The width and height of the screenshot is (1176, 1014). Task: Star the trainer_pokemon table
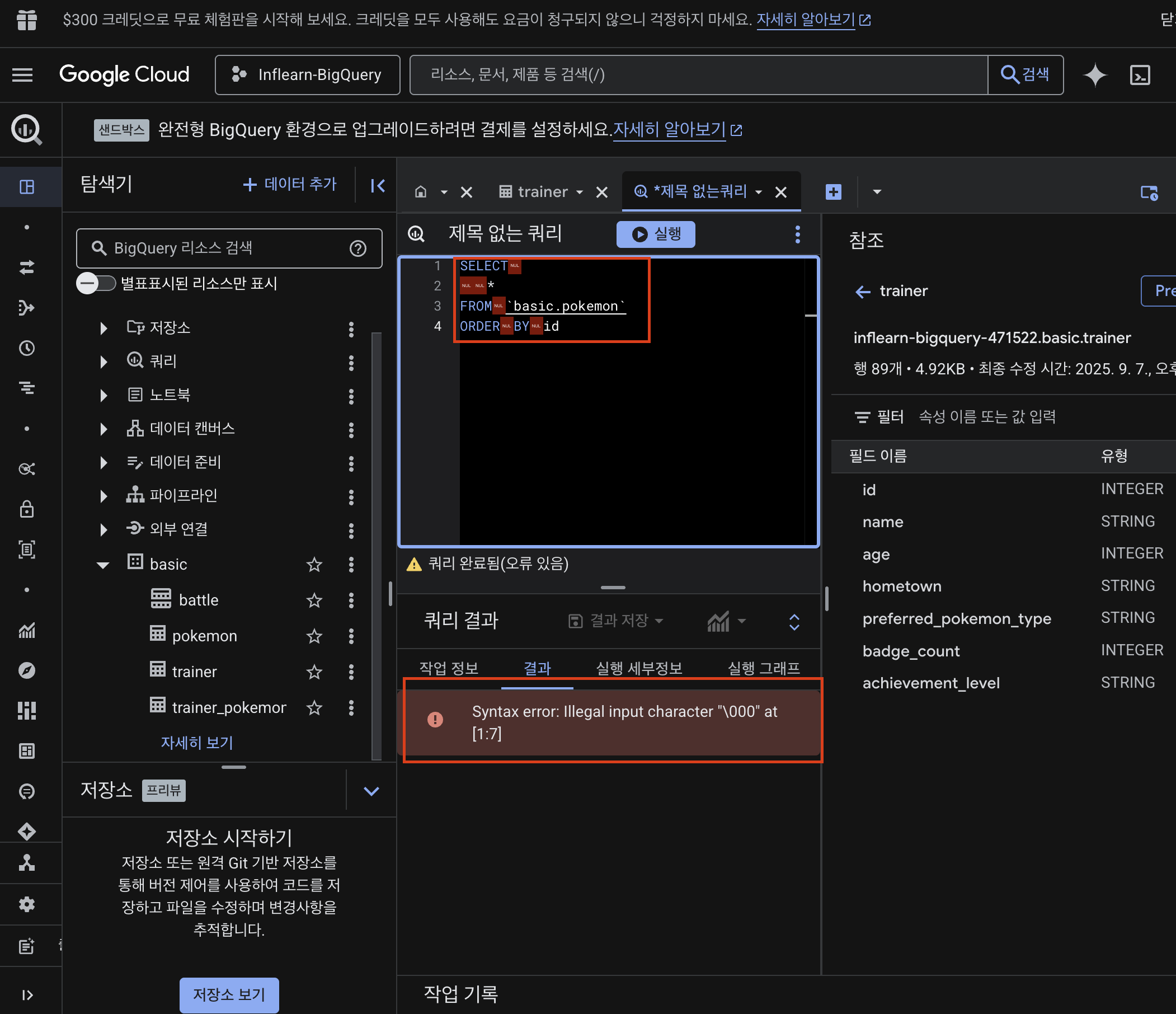point(314,707)
